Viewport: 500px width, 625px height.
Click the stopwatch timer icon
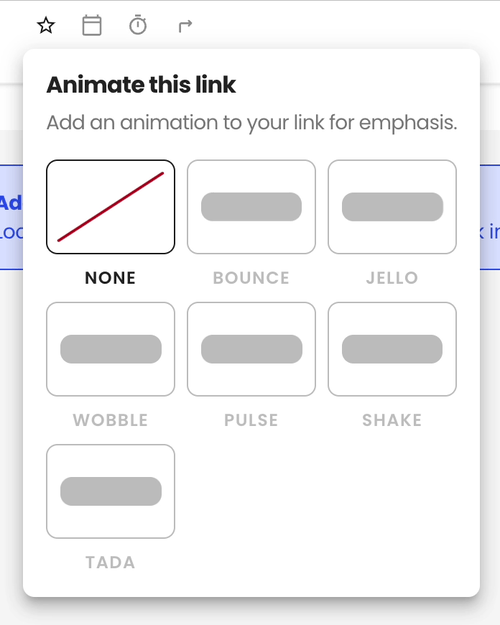[x=138, y=25]
